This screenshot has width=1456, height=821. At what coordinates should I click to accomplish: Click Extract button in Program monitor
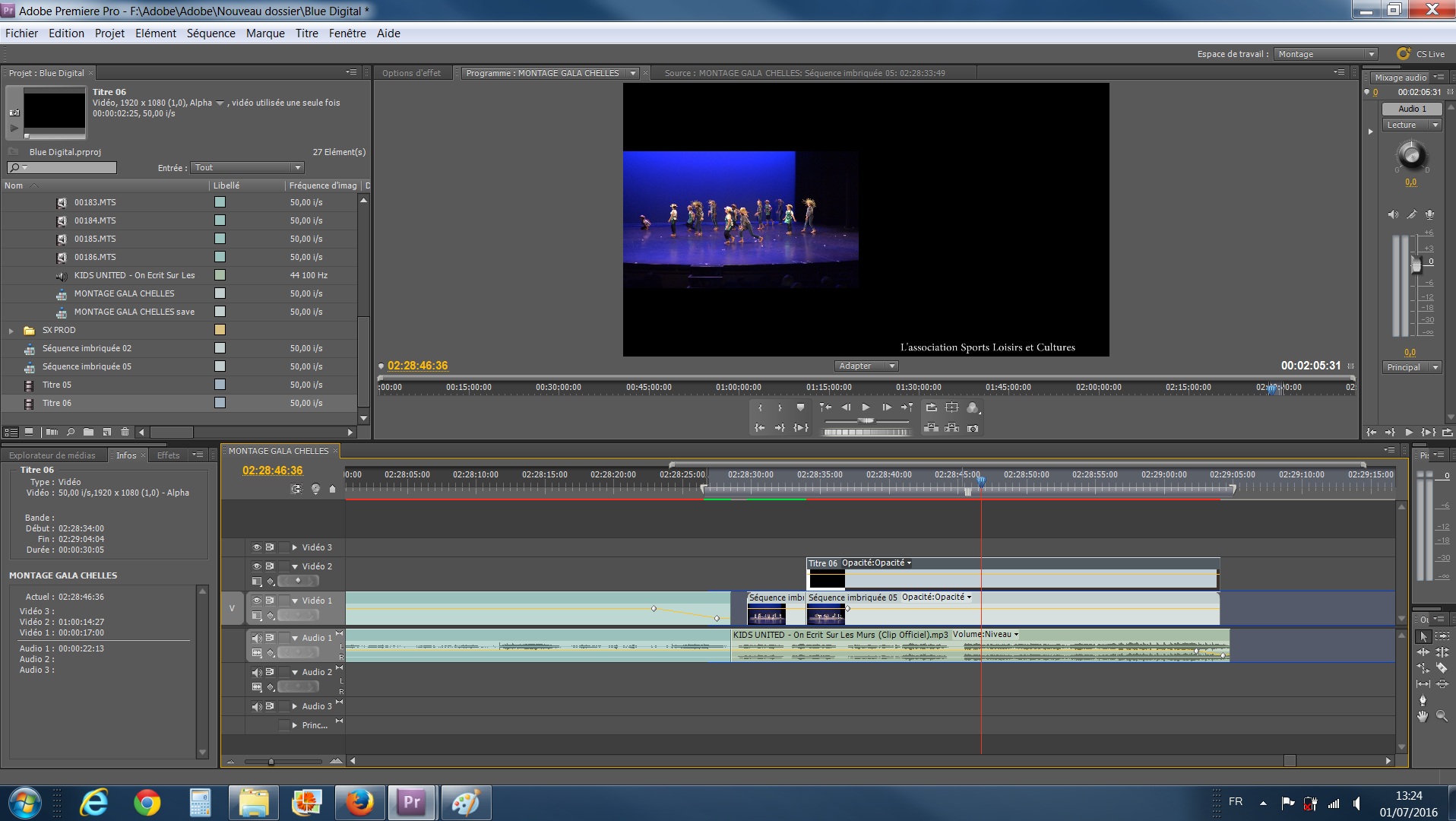pos(951,428)
